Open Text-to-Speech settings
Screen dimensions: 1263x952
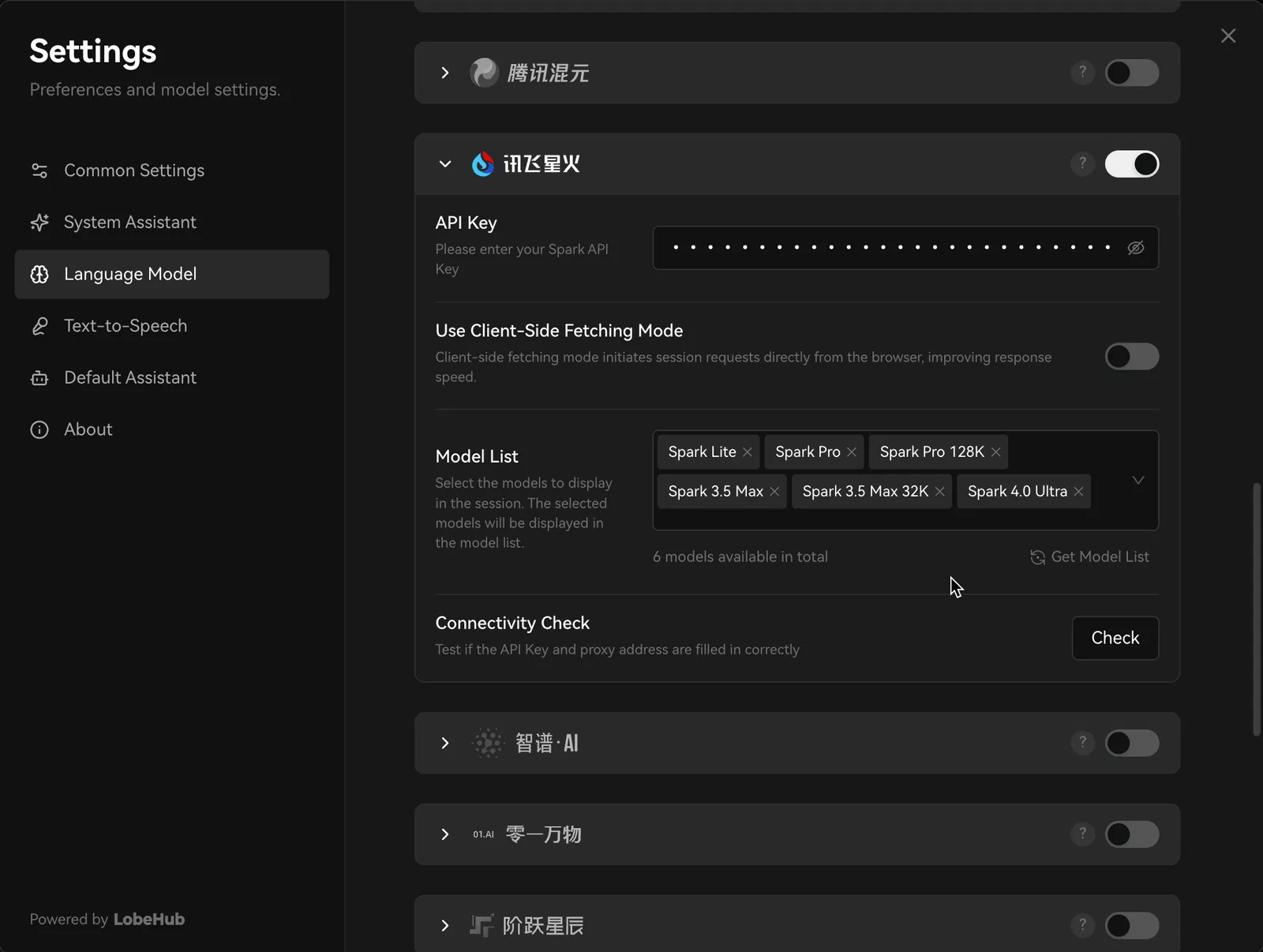[x=172, y=326]
